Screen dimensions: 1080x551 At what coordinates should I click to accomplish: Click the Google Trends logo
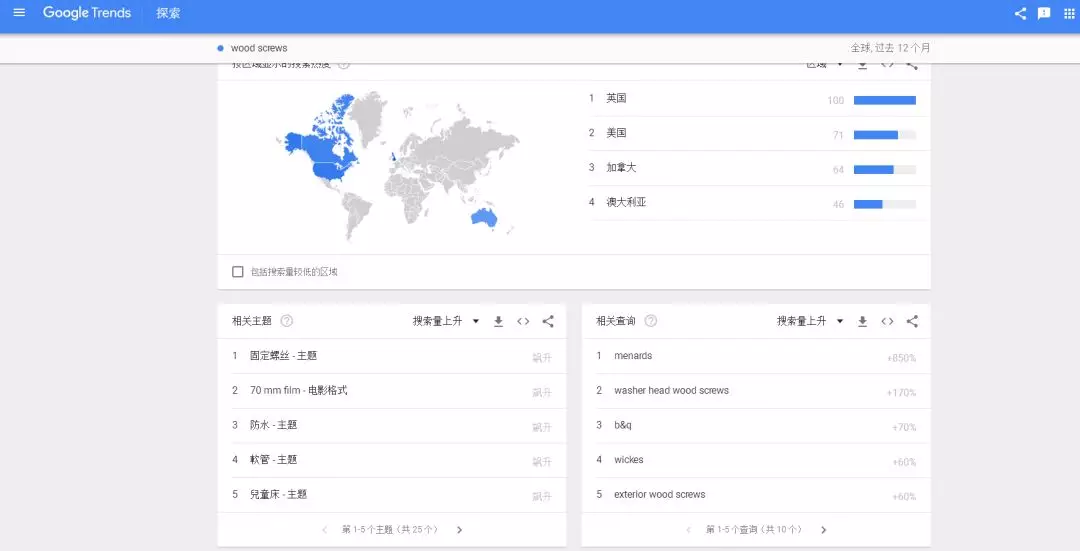coord(87,13)
